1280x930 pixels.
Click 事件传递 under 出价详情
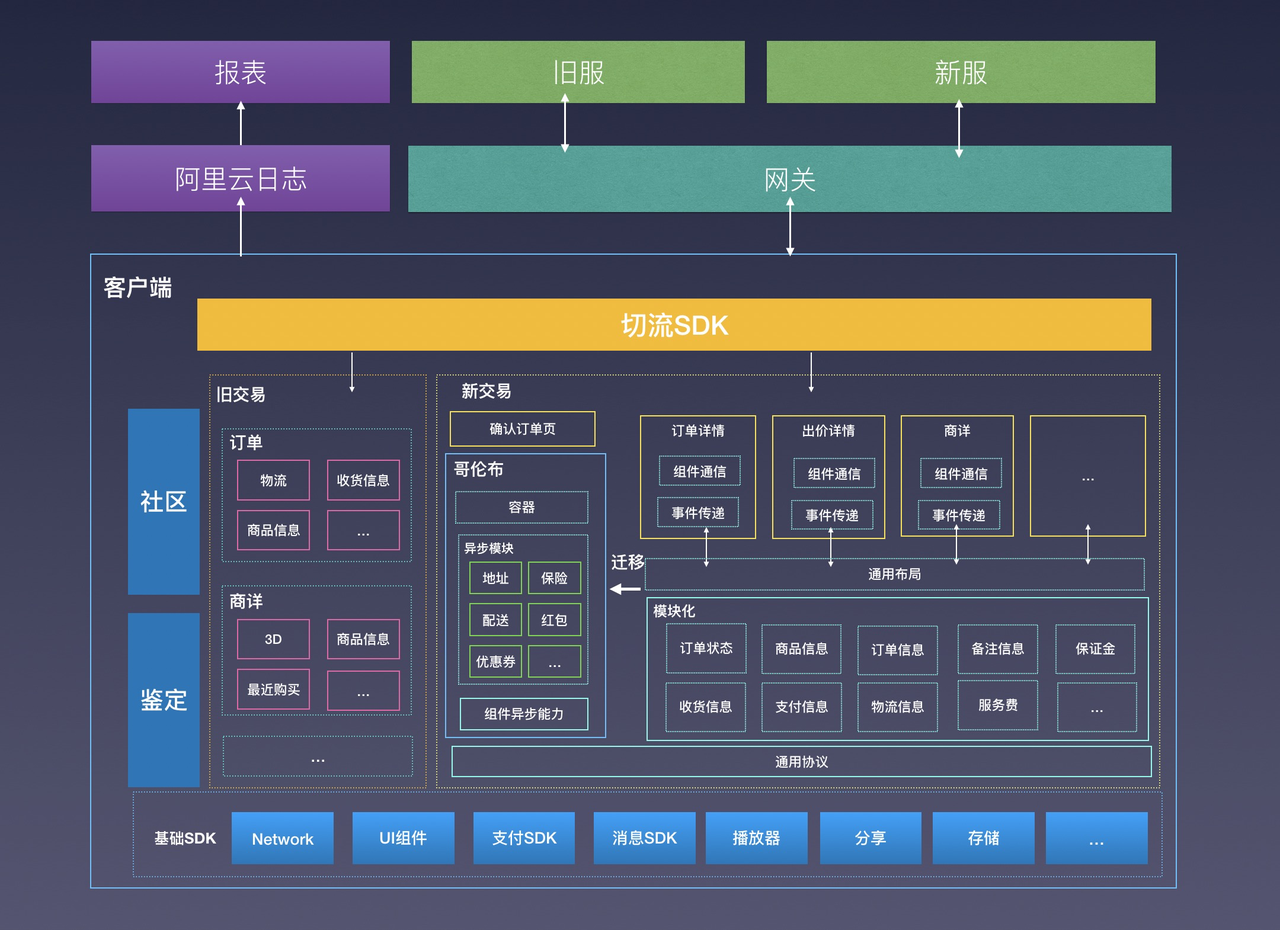coord(832,515)
